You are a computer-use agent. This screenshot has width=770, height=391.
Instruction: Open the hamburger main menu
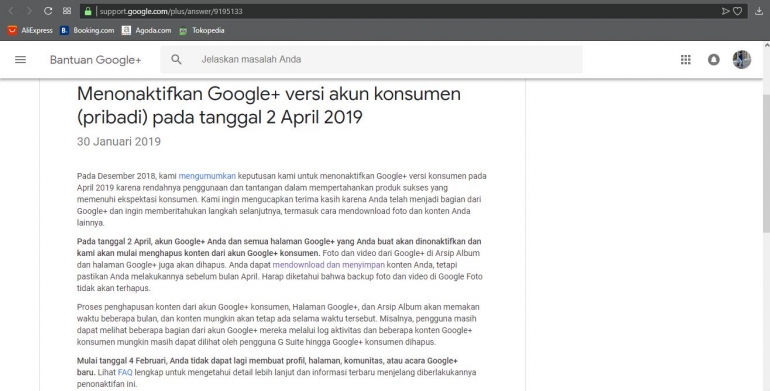click(20, 59)
